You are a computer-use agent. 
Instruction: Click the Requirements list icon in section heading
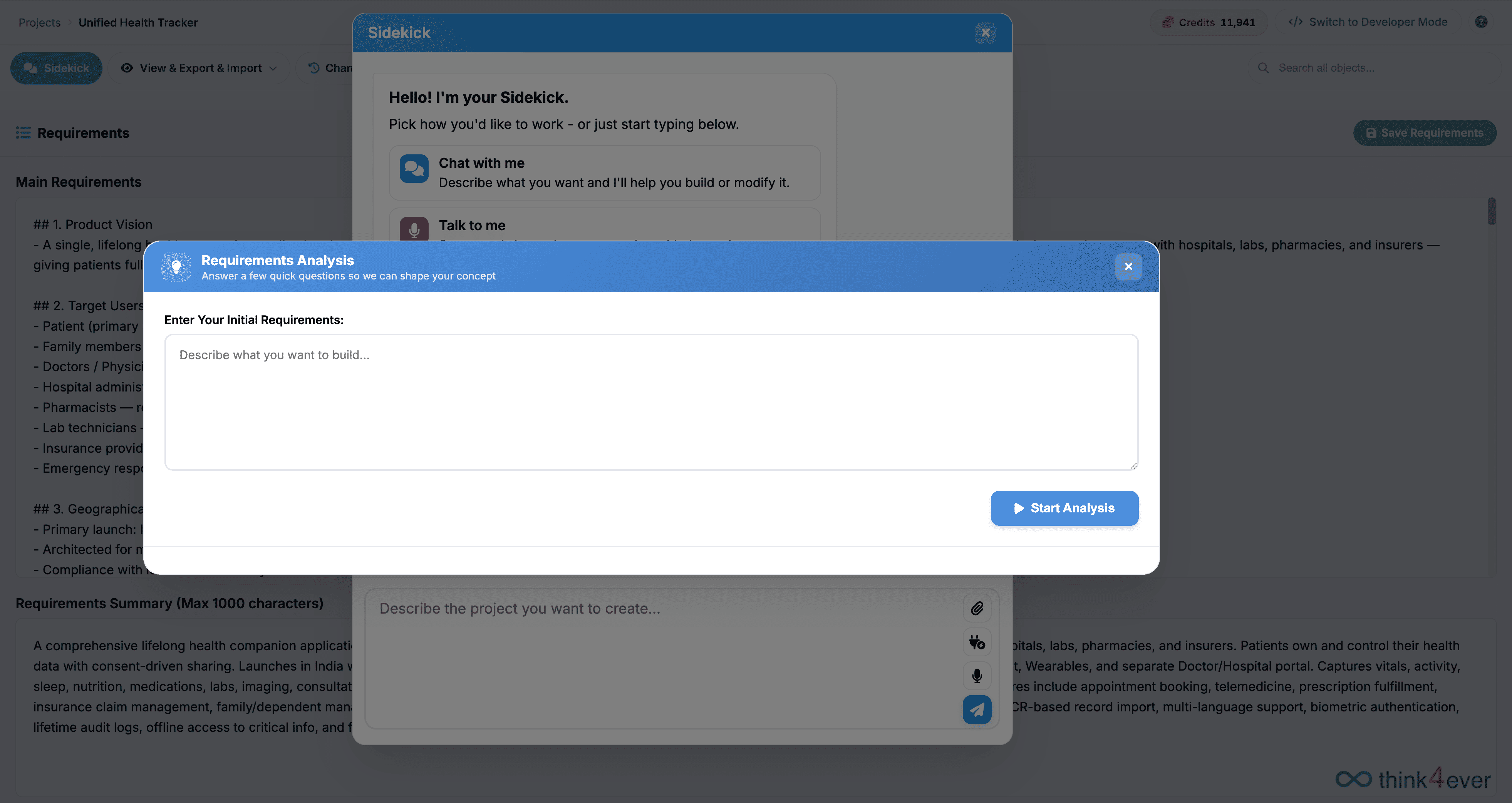23,132
